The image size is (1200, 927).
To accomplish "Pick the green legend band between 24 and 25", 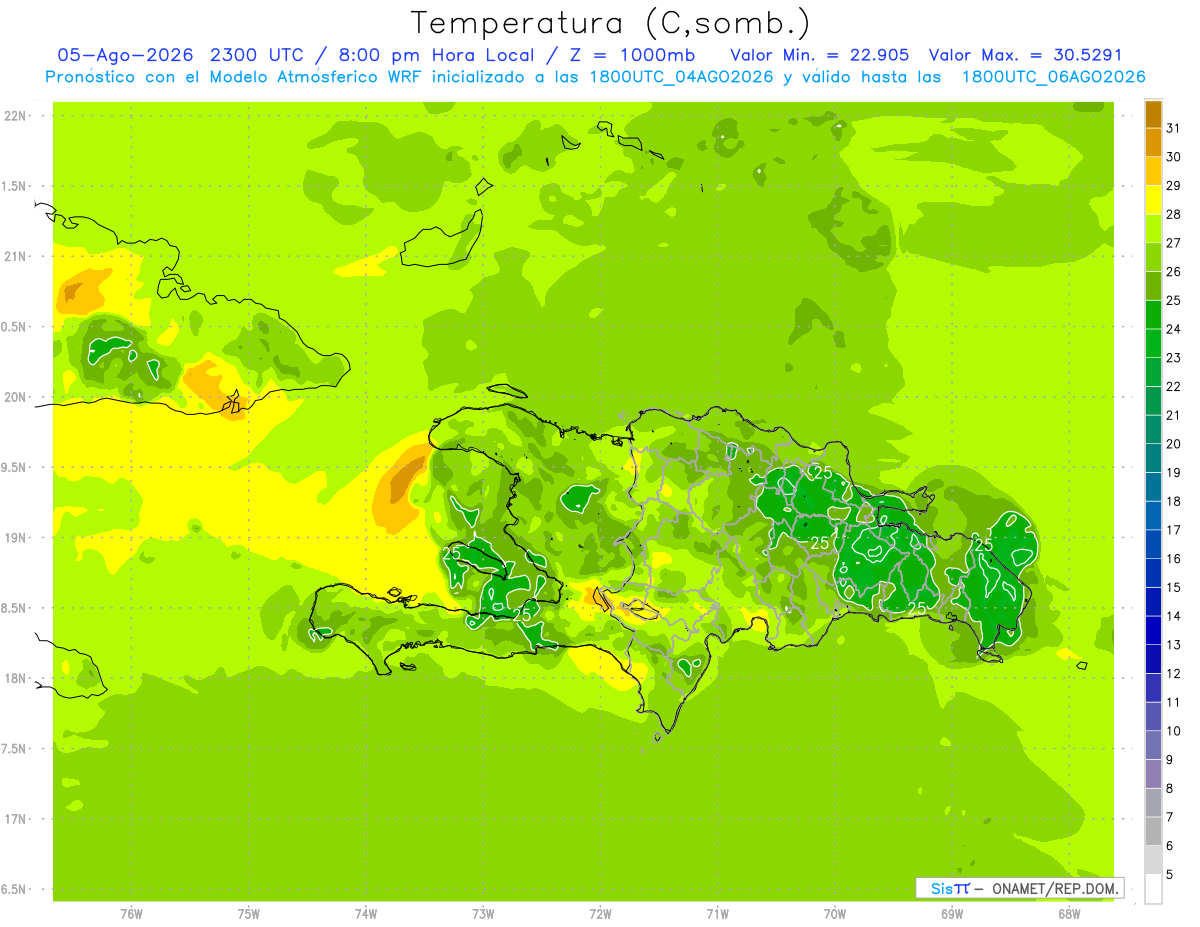I will pyautogui.click(x=1153, y=314).
